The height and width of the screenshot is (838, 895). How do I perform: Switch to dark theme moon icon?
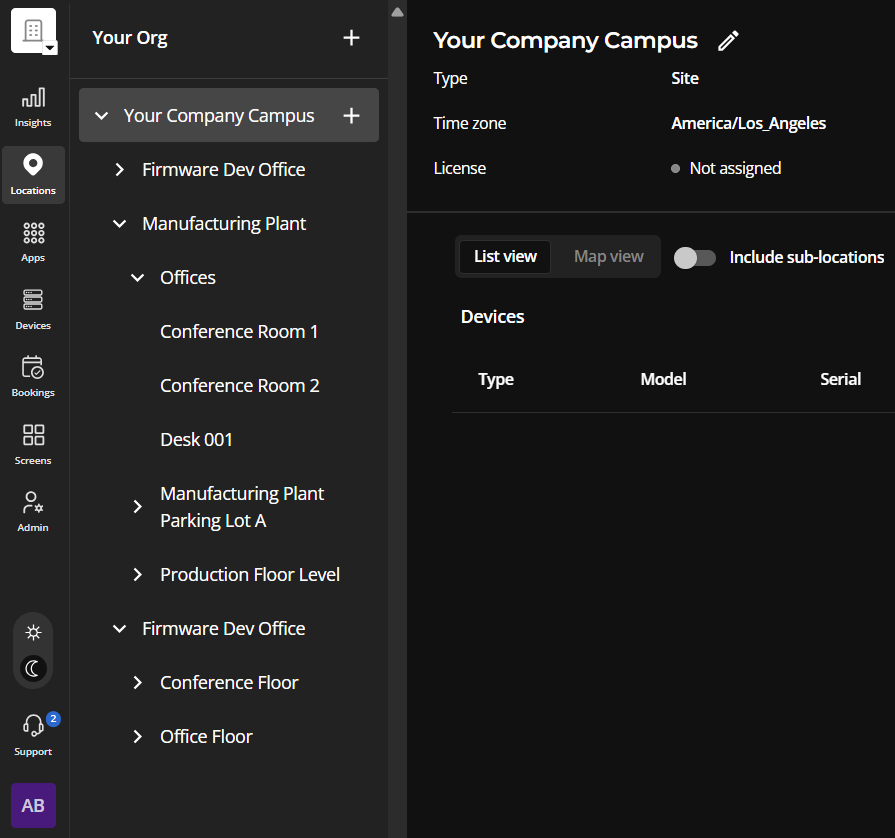pos(33,668)
